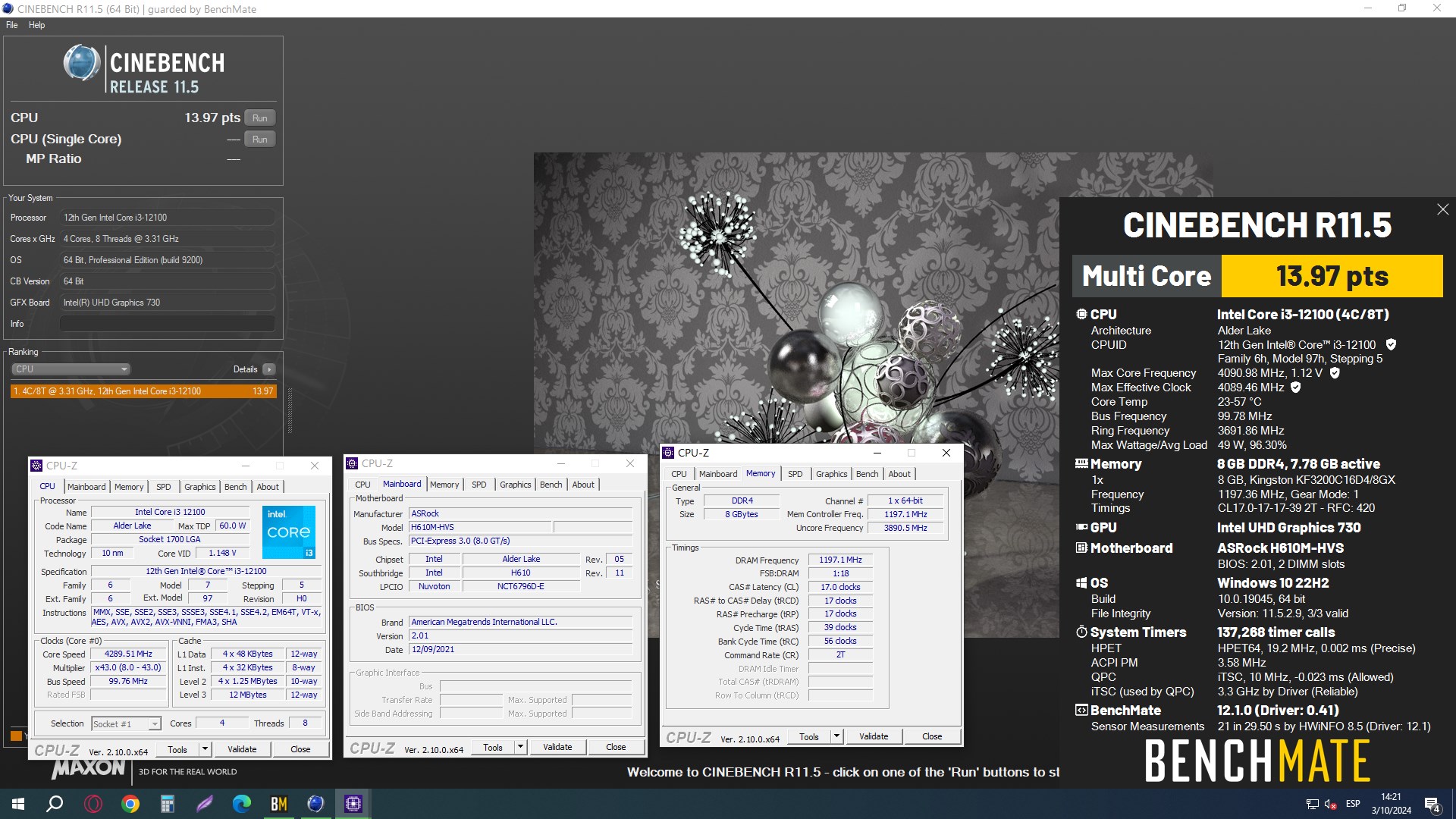Click the Info input field
Image resolution: width=1456 pixels, height=819 pixels.
[168, 324]
